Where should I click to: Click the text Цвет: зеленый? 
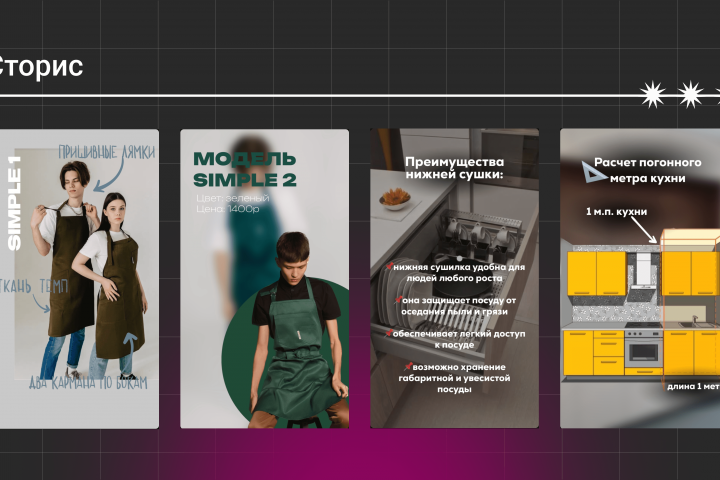[x=233, y=198]
